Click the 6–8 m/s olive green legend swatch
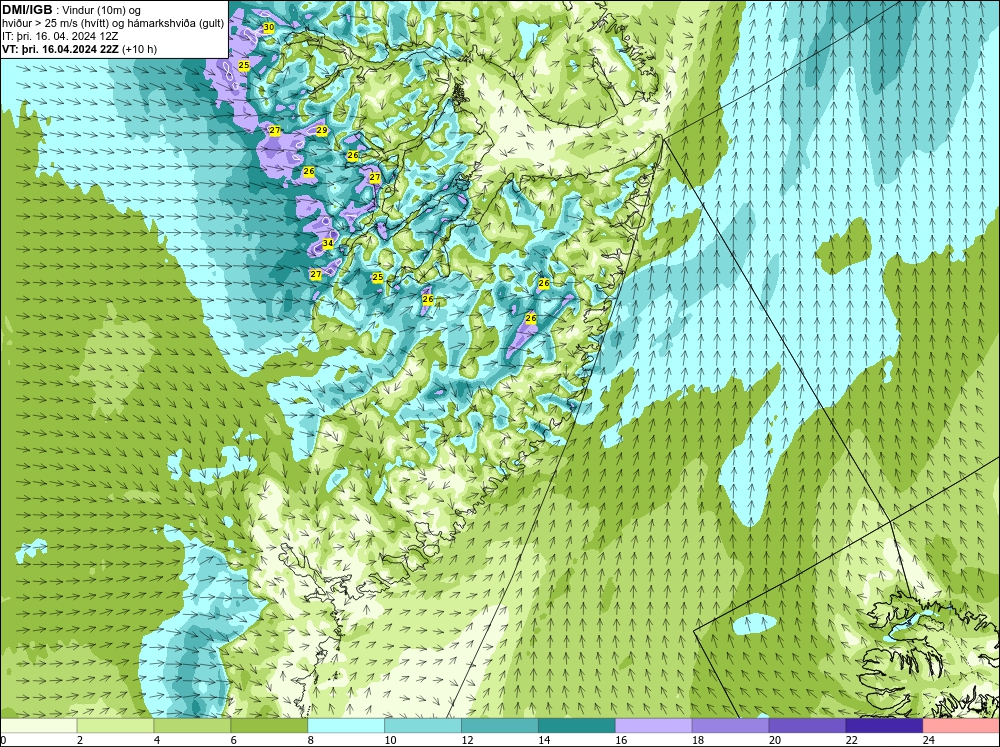 [x=269, y=725]
